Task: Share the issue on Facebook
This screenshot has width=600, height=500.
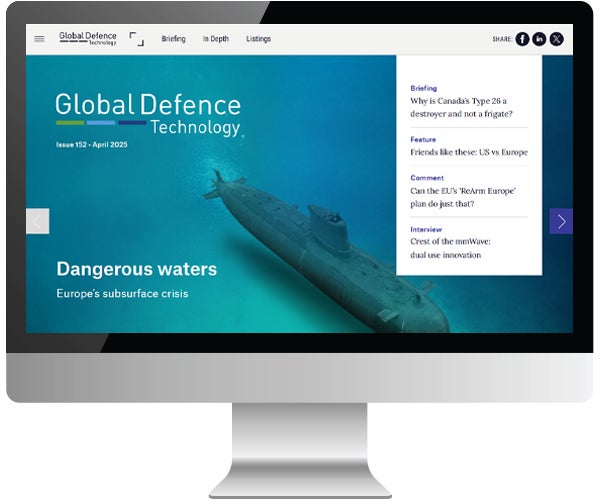Action: click(522, 39)
